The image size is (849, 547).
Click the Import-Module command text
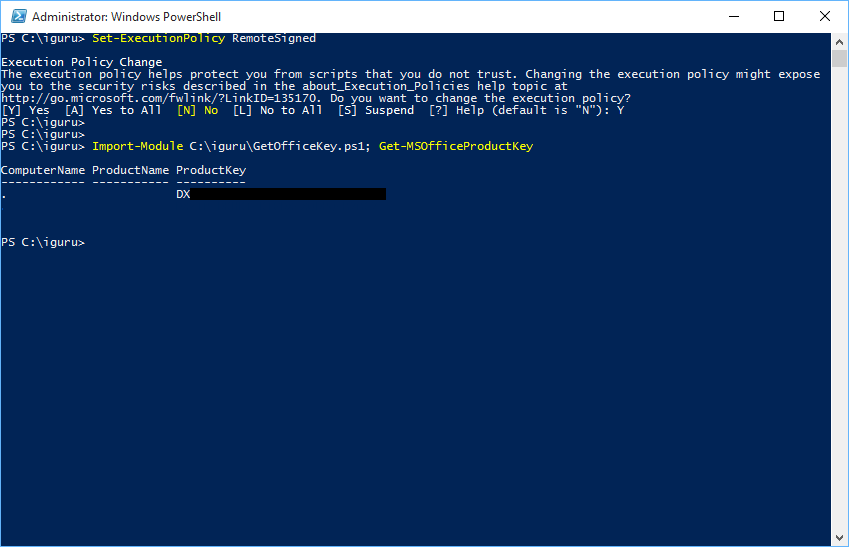[x=137, y=146]
